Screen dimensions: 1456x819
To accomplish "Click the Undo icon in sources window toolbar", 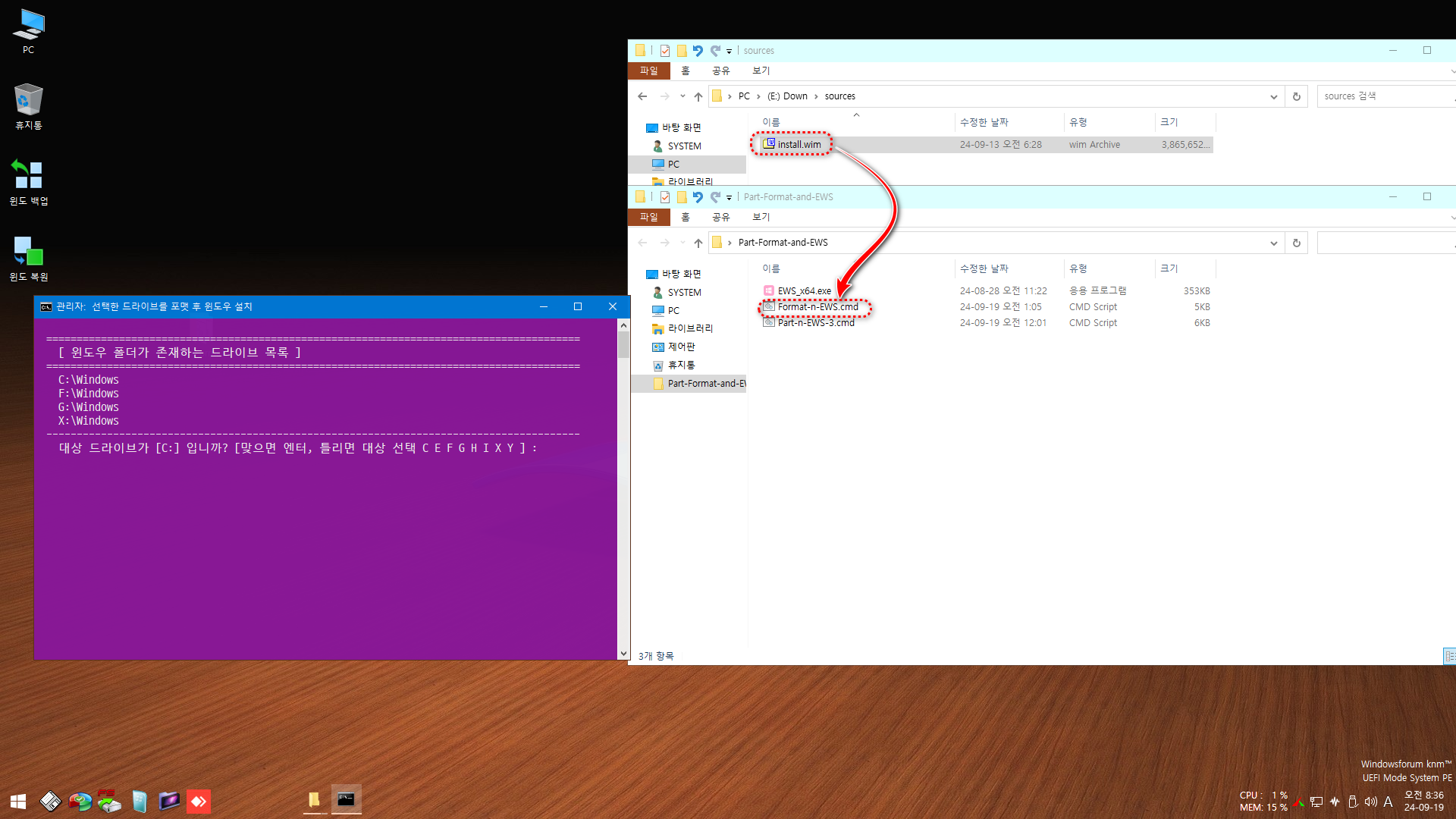I will [x=698, y=51].
